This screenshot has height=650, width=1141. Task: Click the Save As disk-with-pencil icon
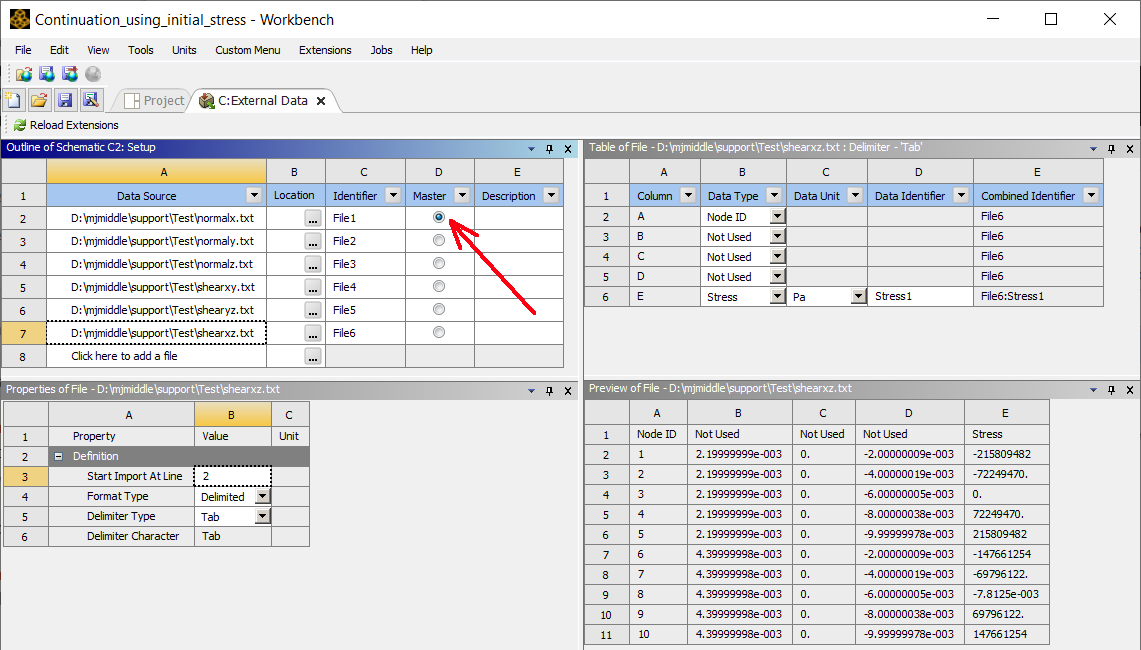click(90, 100)
